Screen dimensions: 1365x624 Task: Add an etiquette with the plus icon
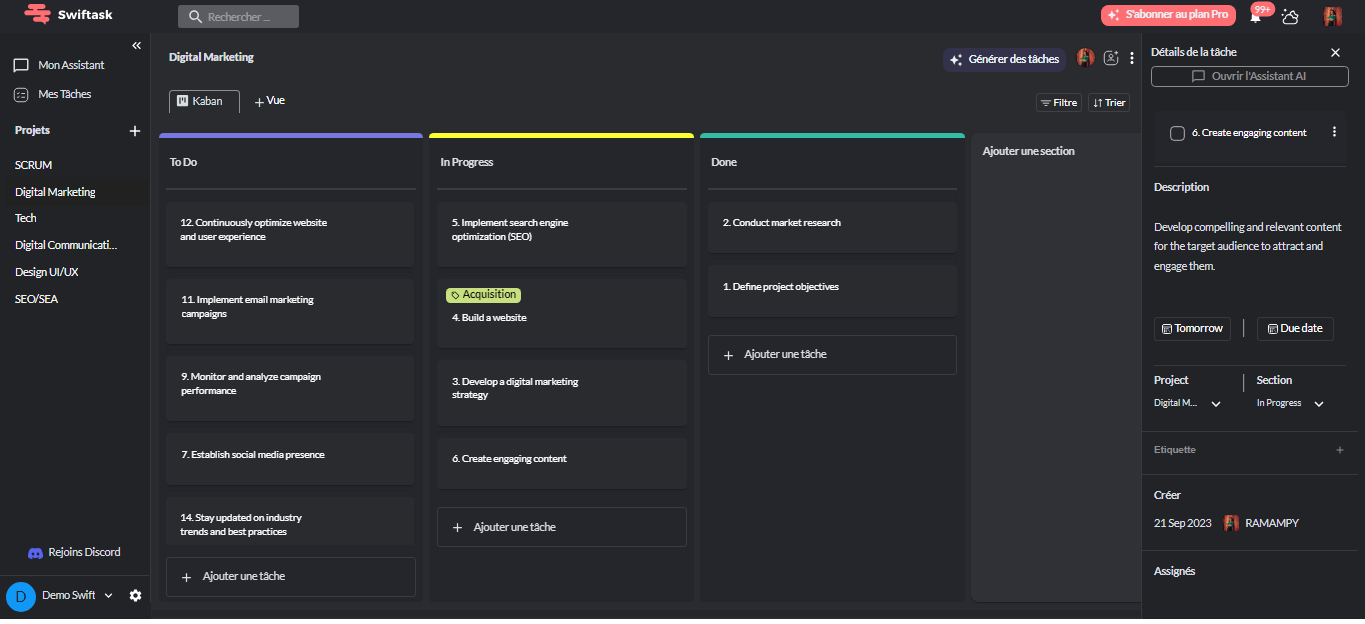click(1340, 450)
